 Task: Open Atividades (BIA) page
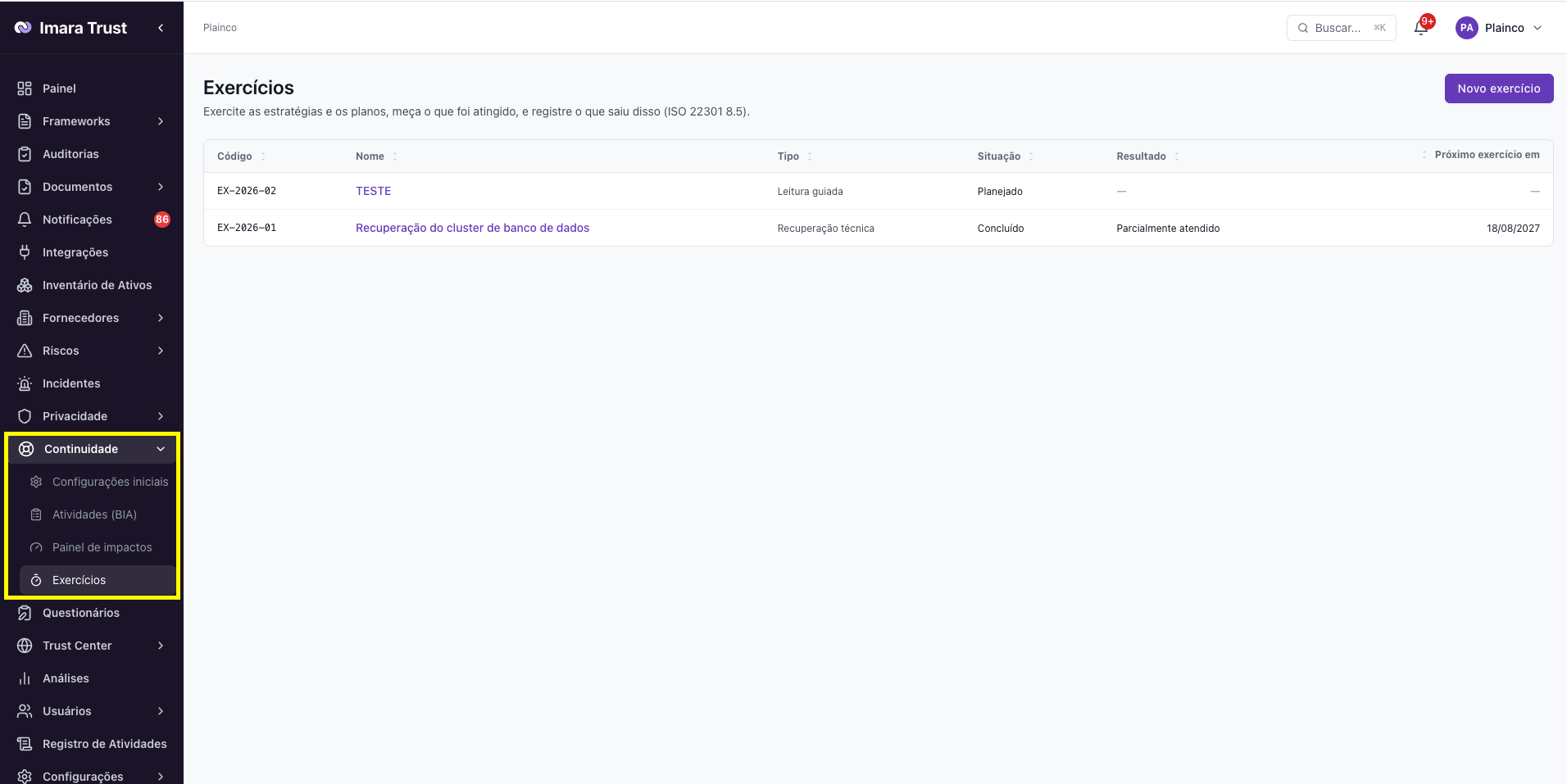coord(100,514)
